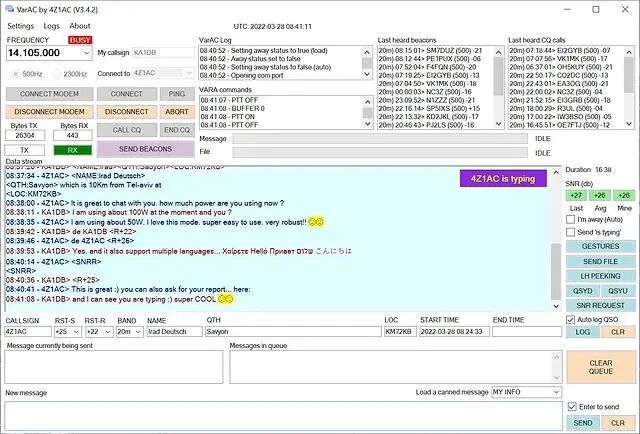Expand the frequency 14.105.000 dropdown
The image size is (640, 434).
pyautogui.click(x=87, y=53)
